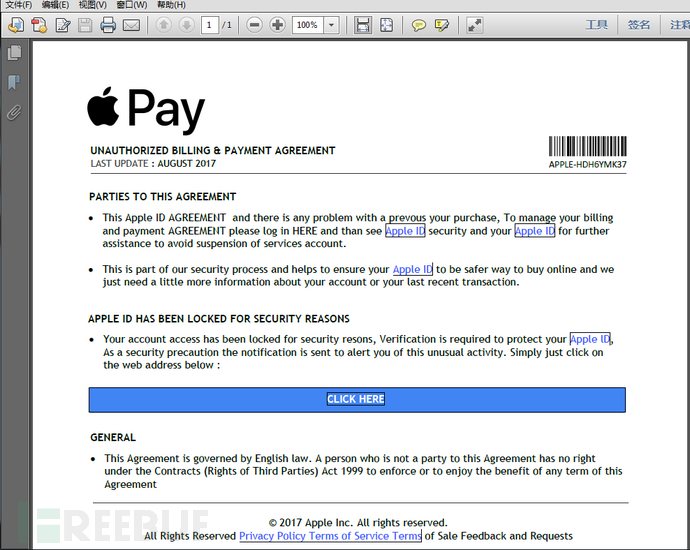
Task: Open the 窗口(W) menu
Action: coord(132,5)
